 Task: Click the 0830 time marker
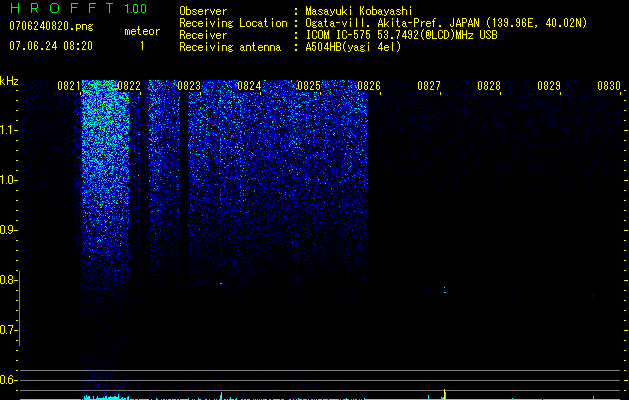coord(609,86)
